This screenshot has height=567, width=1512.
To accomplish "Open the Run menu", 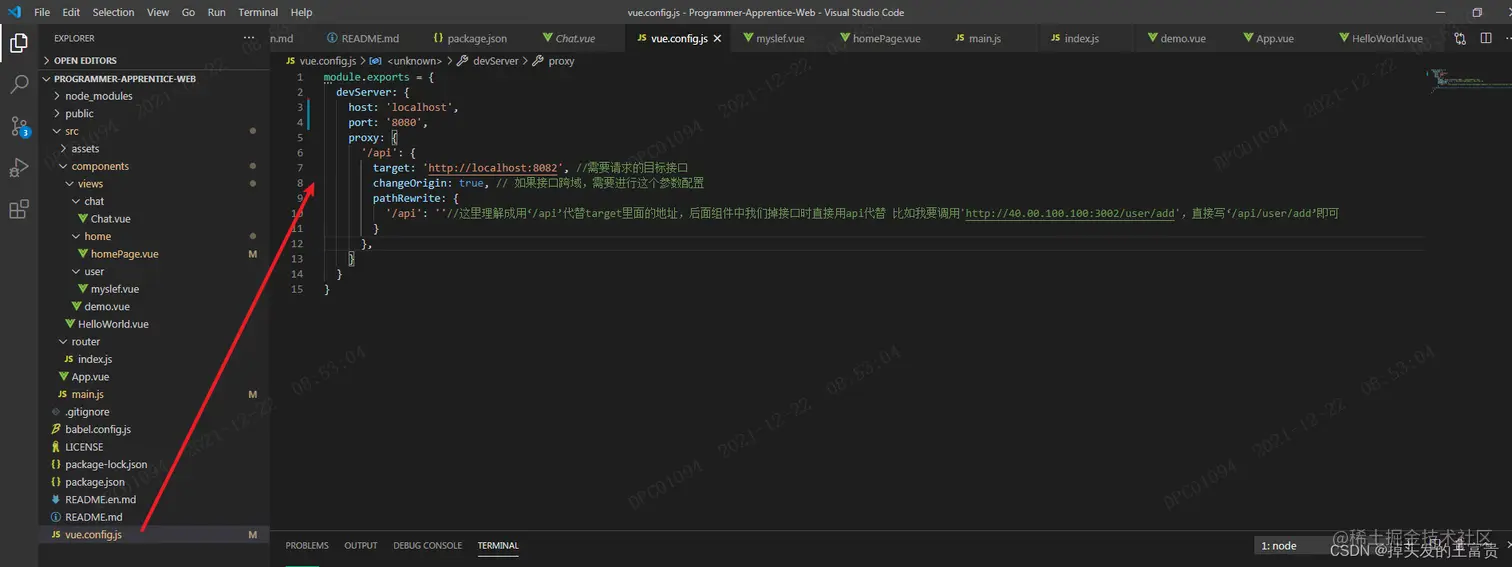I will pyautogui.click(x=217, y=12).
